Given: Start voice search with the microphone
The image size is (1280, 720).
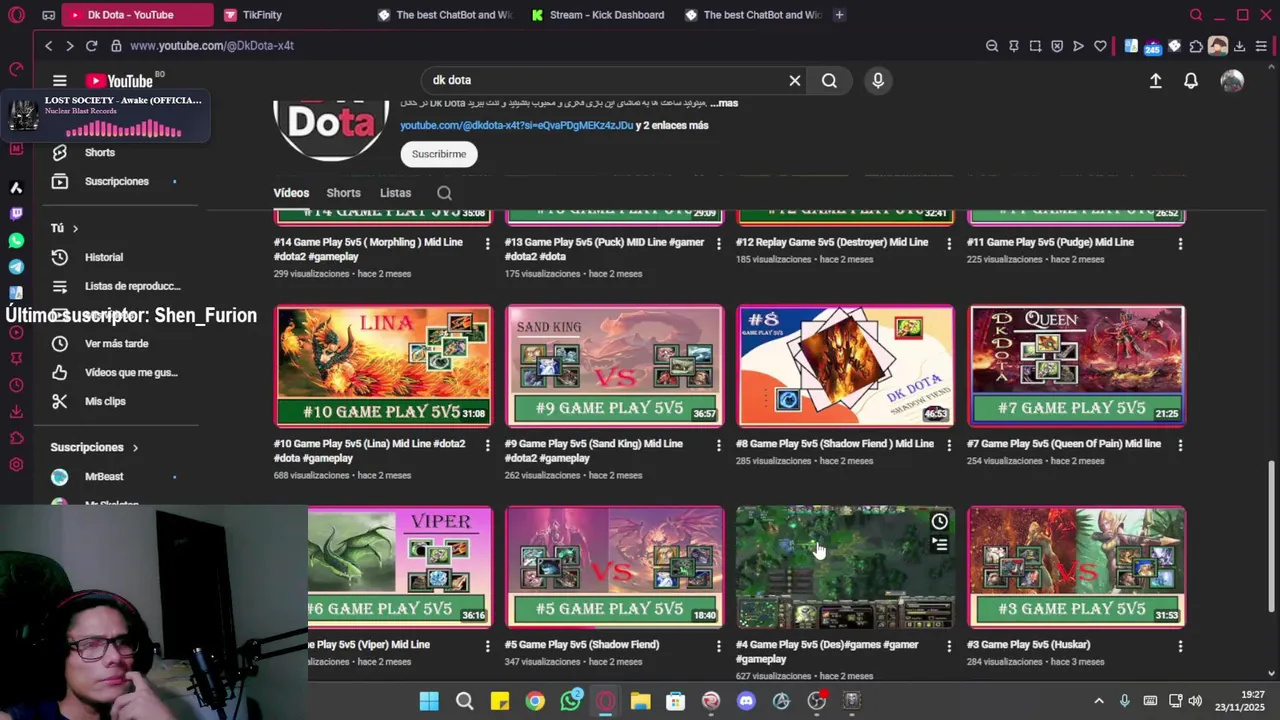Looking at the screenshot, I should (878, 80).
